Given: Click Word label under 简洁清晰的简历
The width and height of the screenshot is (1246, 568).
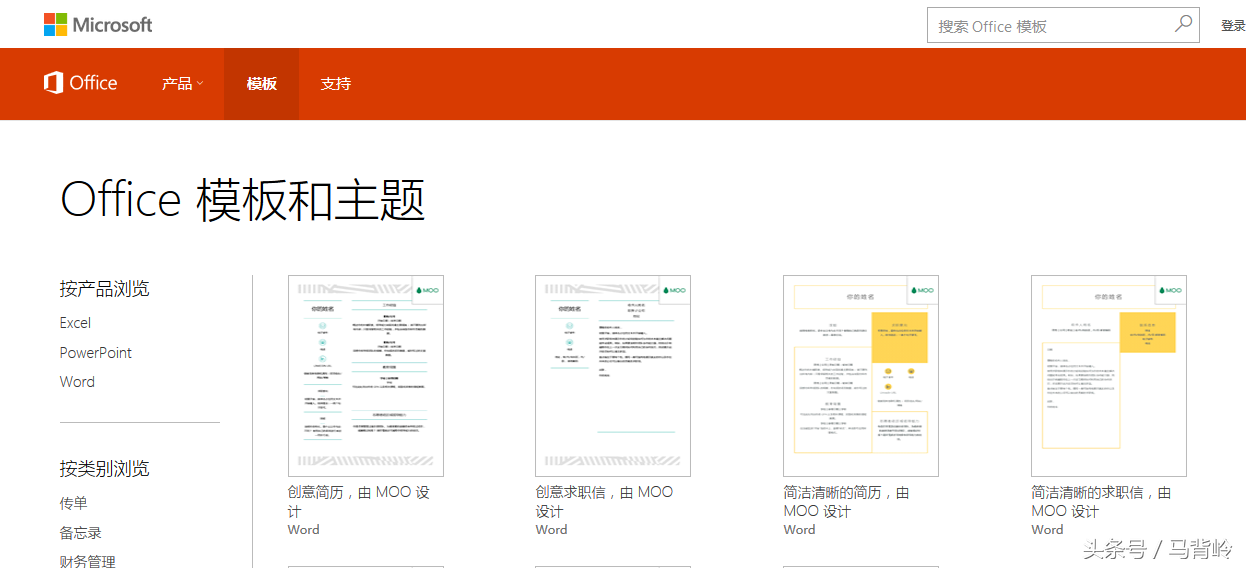Looking at the screenshot, I should 800,530.
